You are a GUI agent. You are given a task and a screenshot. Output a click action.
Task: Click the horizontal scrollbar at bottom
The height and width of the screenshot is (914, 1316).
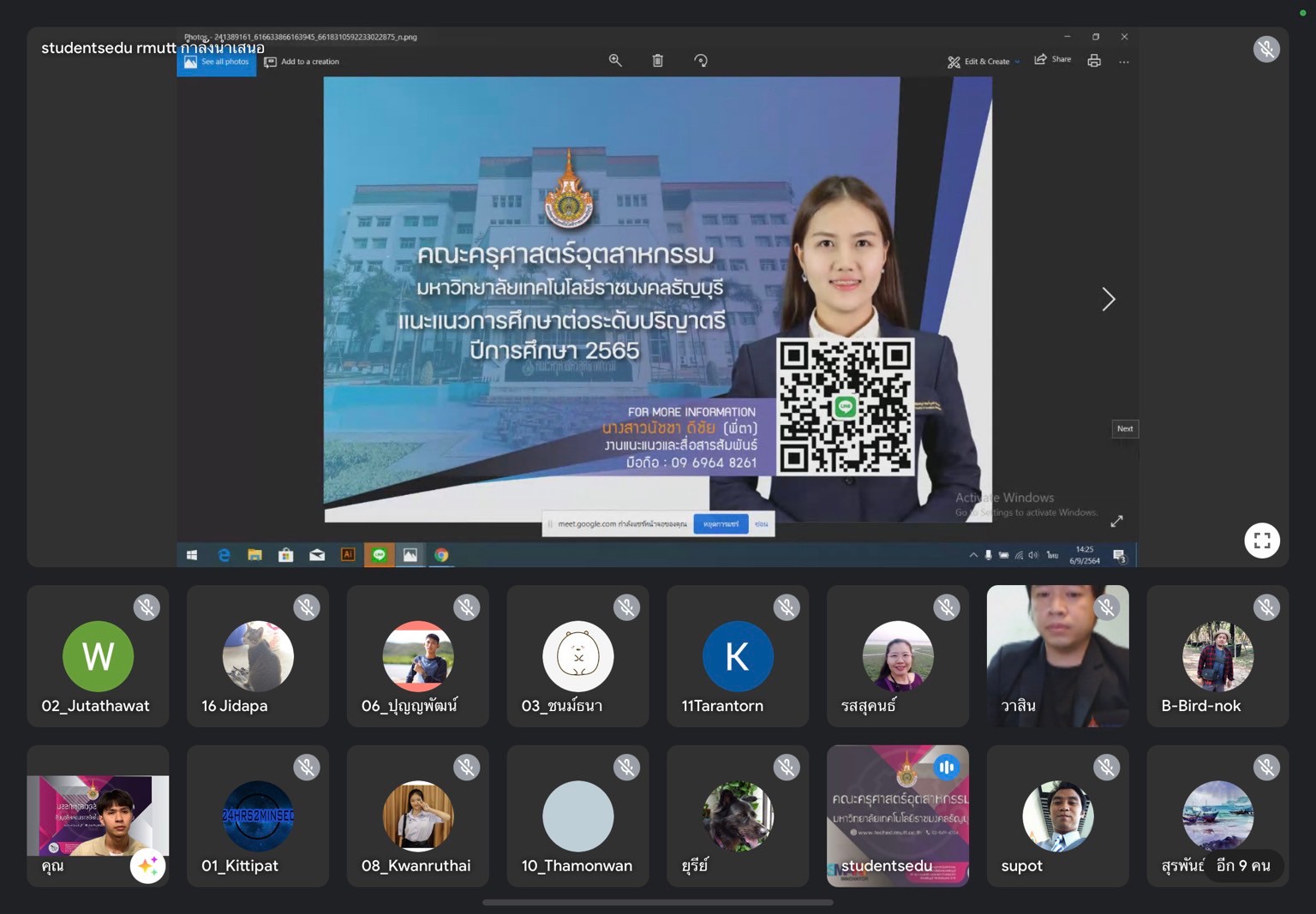(658, 902)
